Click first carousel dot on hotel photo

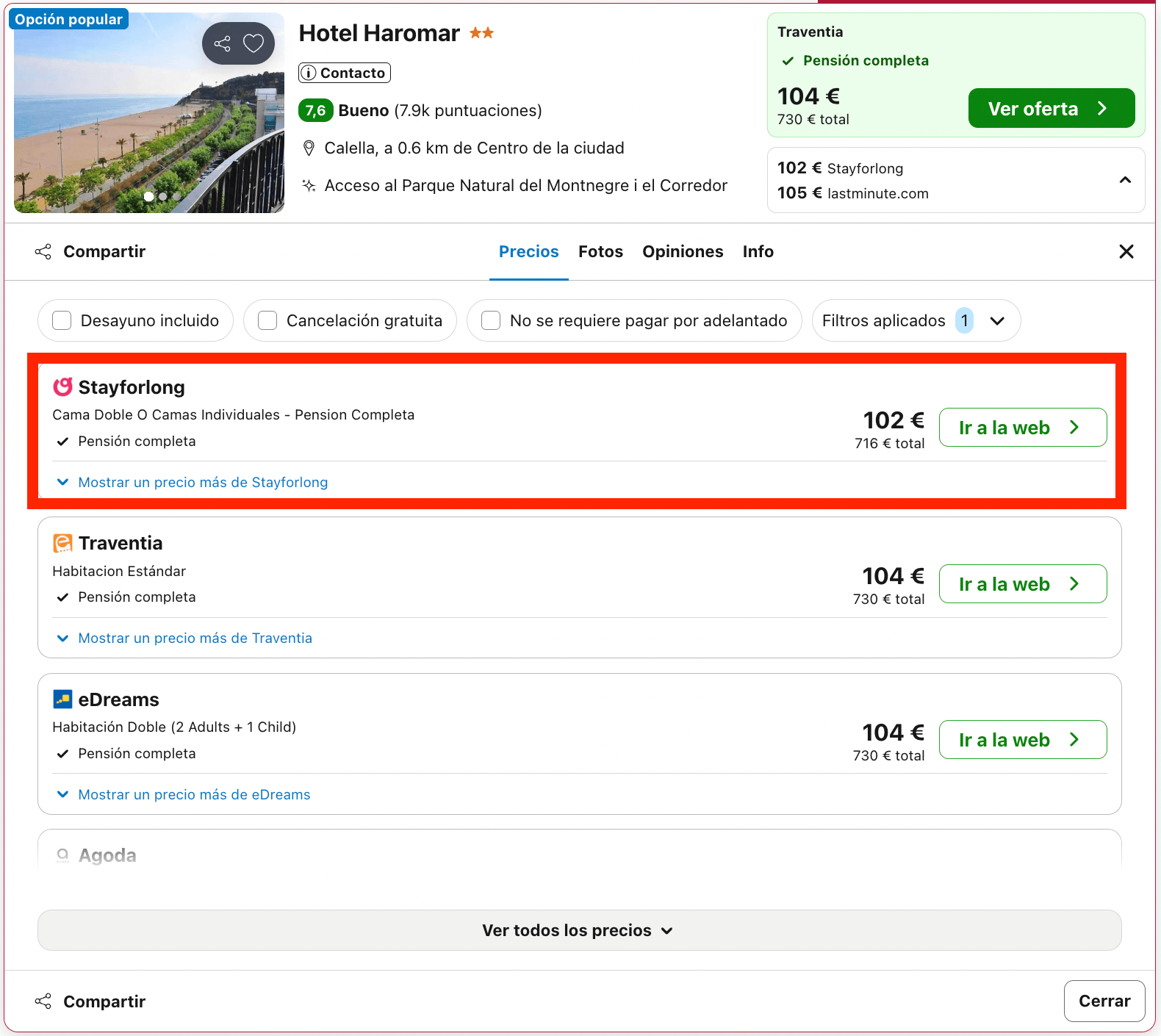(149, 196)
